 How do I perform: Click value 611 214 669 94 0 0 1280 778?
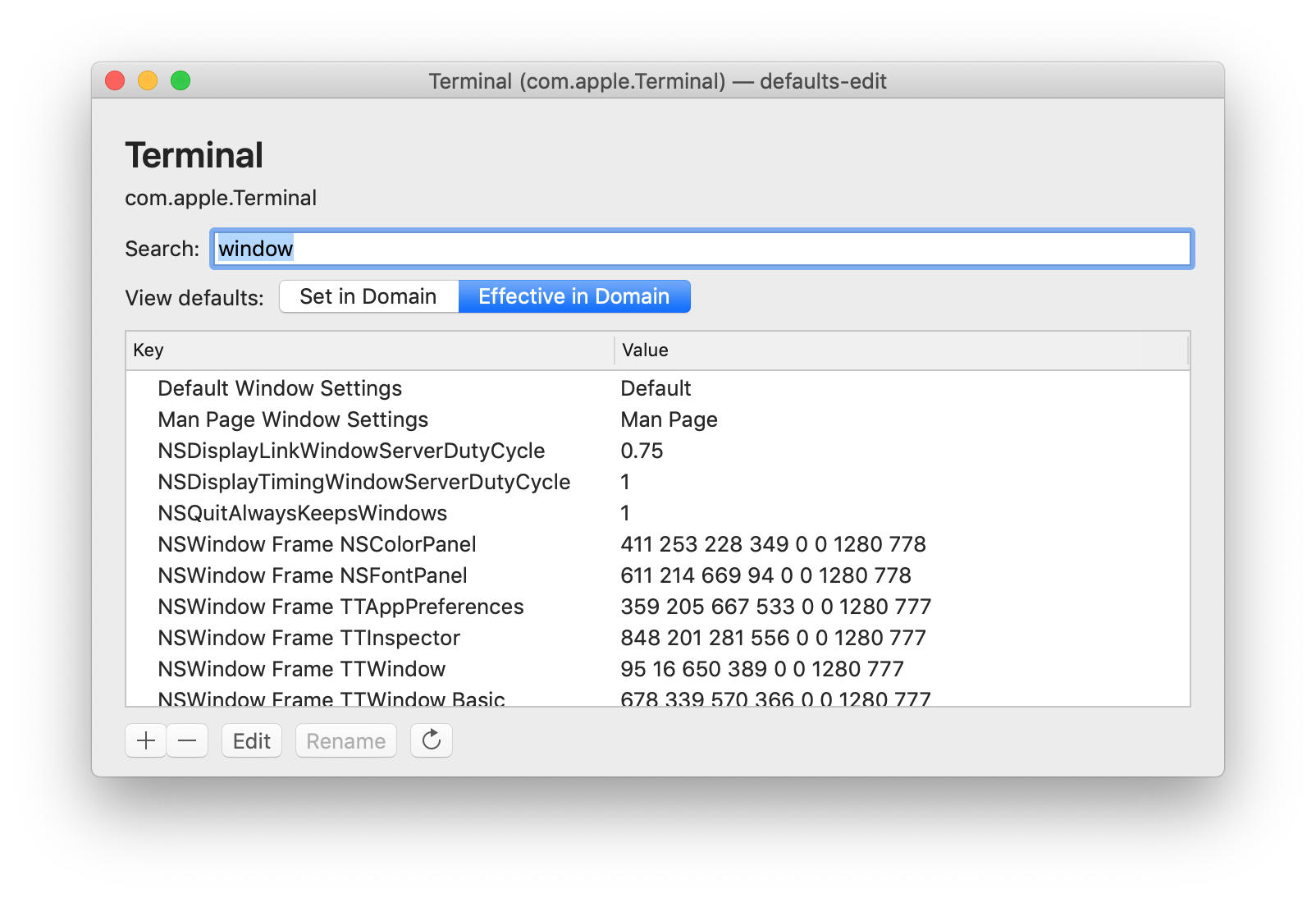pyautogui.click(x=765, y=575)
